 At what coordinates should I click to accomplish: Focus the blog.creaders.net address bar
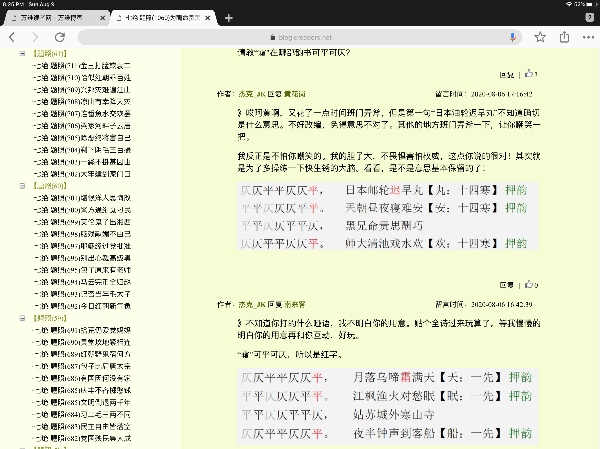tap(300, 37)
